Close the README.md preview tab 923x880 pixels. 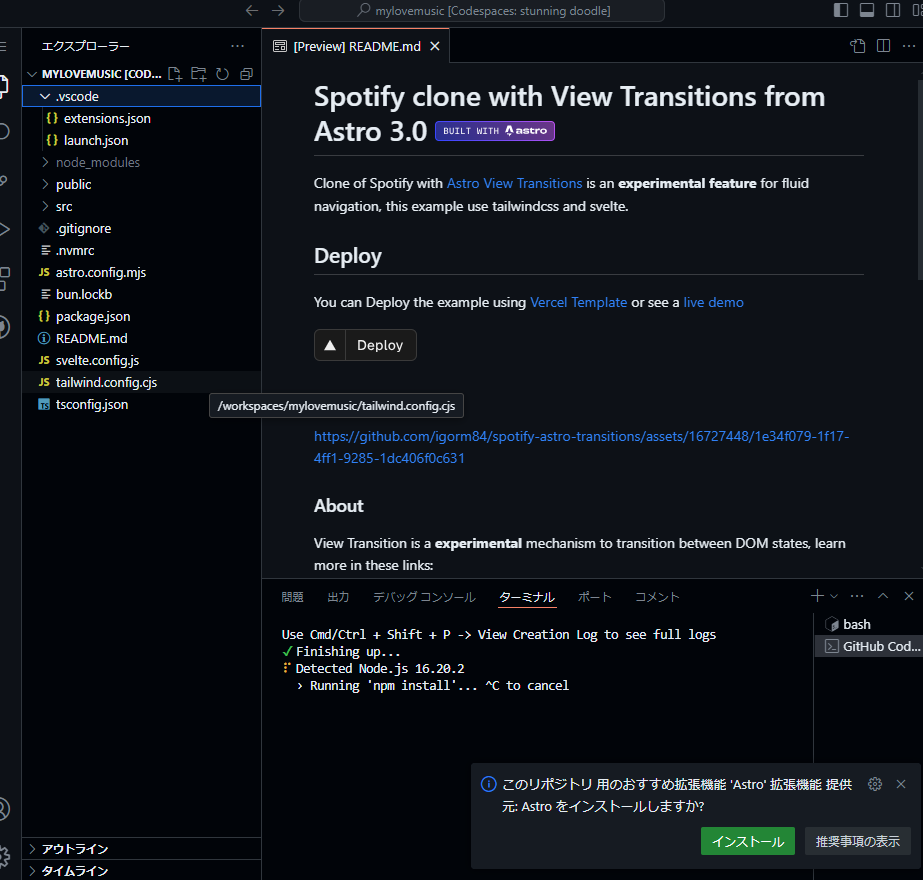[434, 46]
